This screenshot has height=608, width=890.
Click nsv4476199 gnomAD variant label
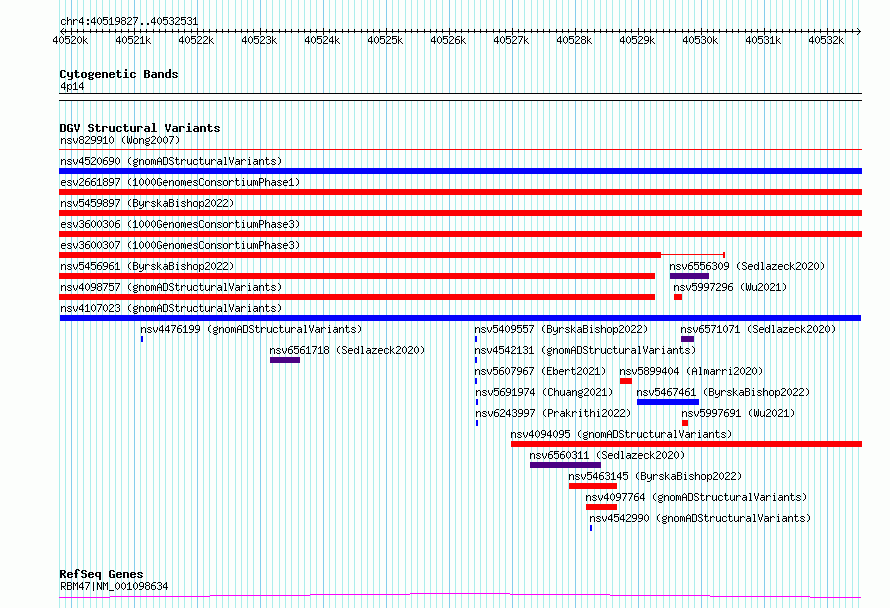coord(251,329)
